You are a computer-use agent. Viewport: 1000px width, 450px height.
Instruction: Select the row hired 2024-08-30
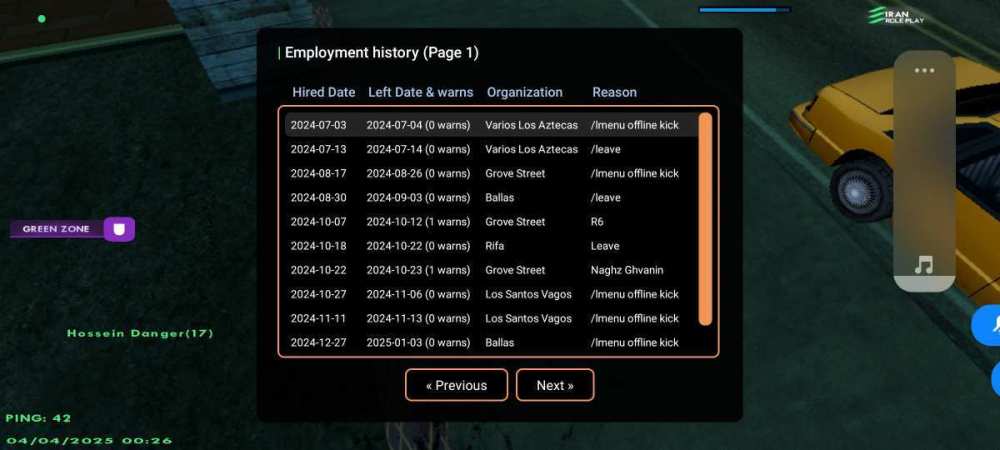[491, 198]
